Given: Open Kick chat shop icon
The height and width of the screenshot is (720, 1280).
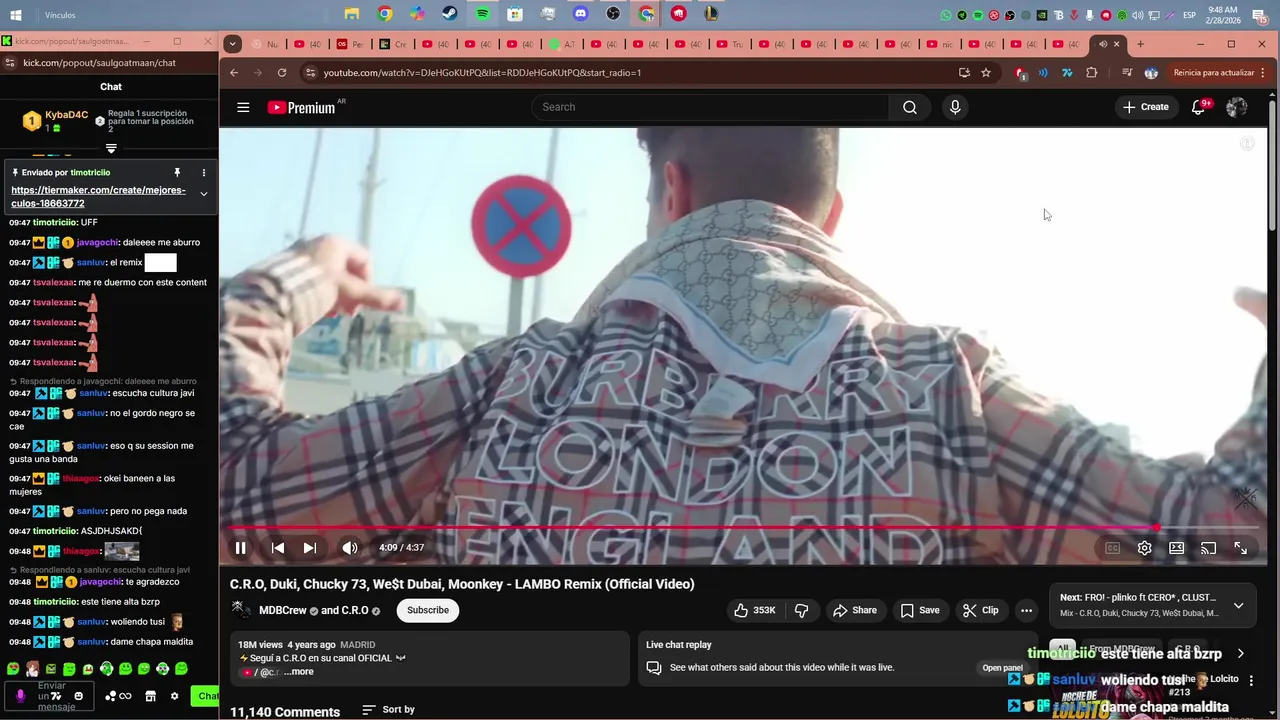Looking at the screenshot, I should 150,696.
